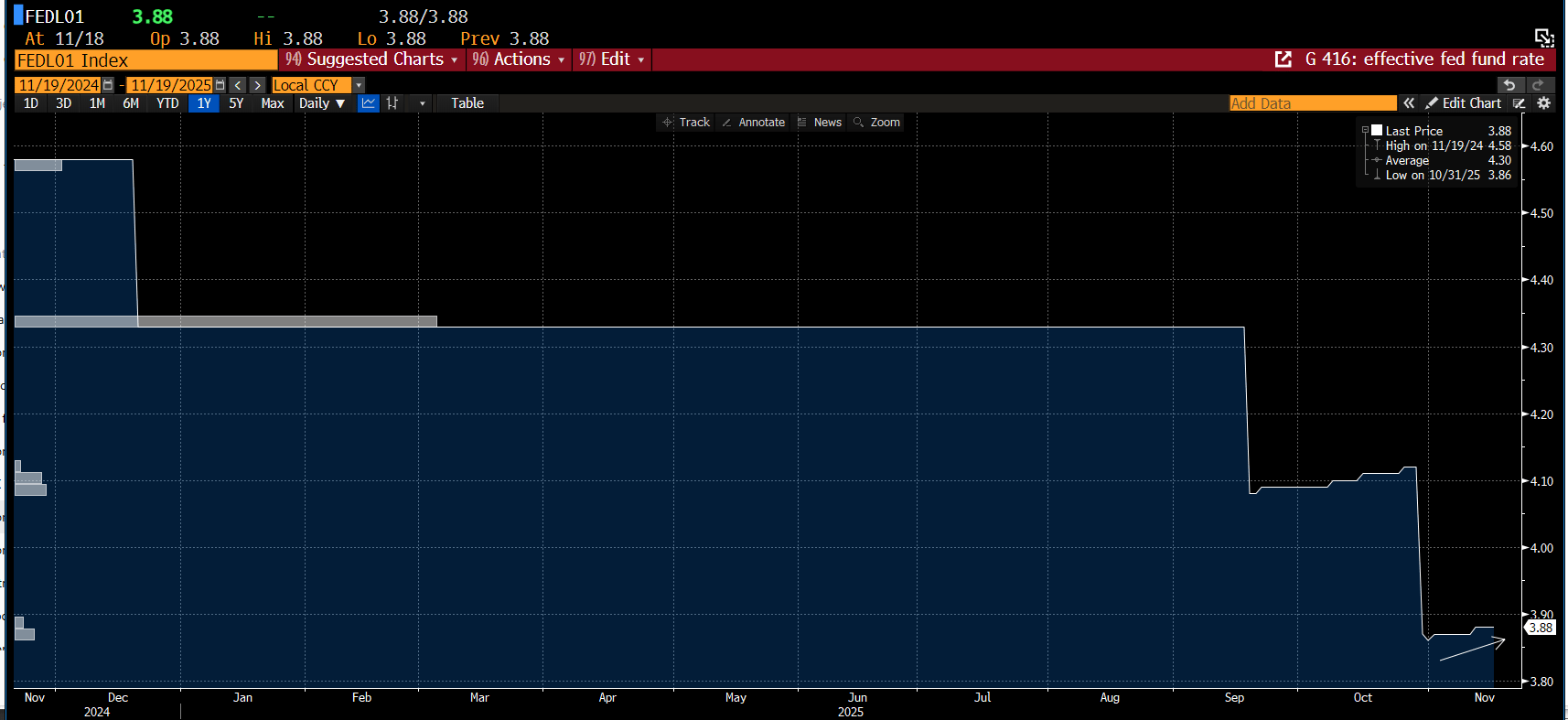Select the YTD range tab
1568x720 pixels.
pos(167,103)
